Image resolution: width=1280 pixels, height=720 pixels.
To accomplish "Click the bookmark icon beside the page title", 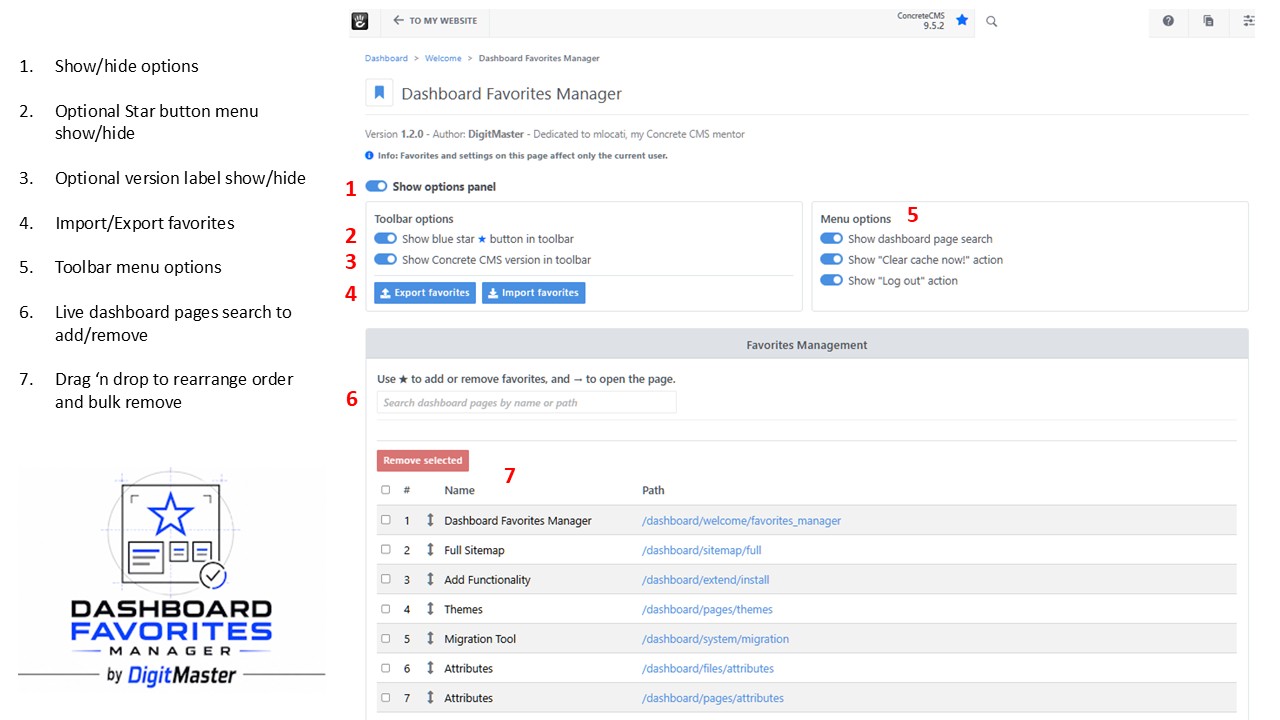I will tap(379, 93).
